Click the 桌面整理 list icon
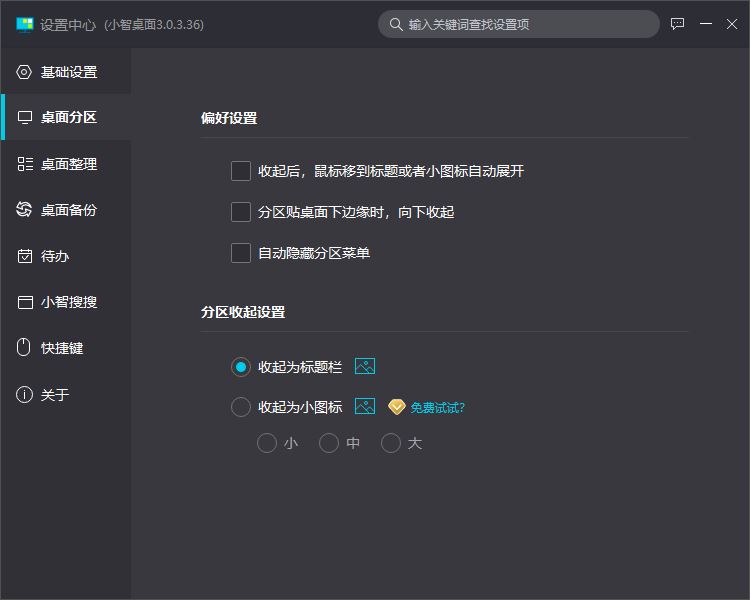This screenshot has height=600, width=750. 25,164
